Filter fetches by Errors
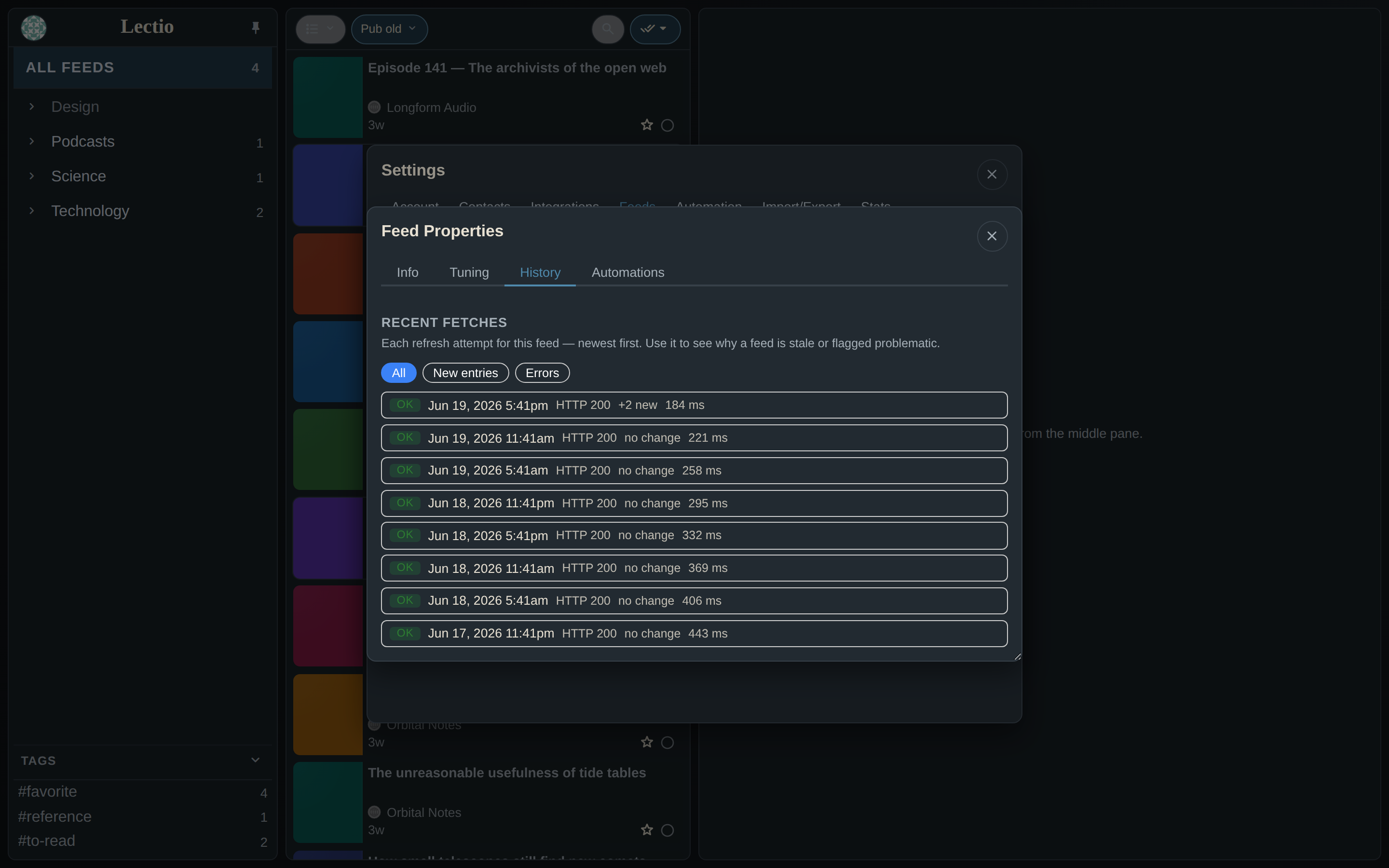Image resolution: width=1389 pixels, height=868 pixels. [542, 373]
